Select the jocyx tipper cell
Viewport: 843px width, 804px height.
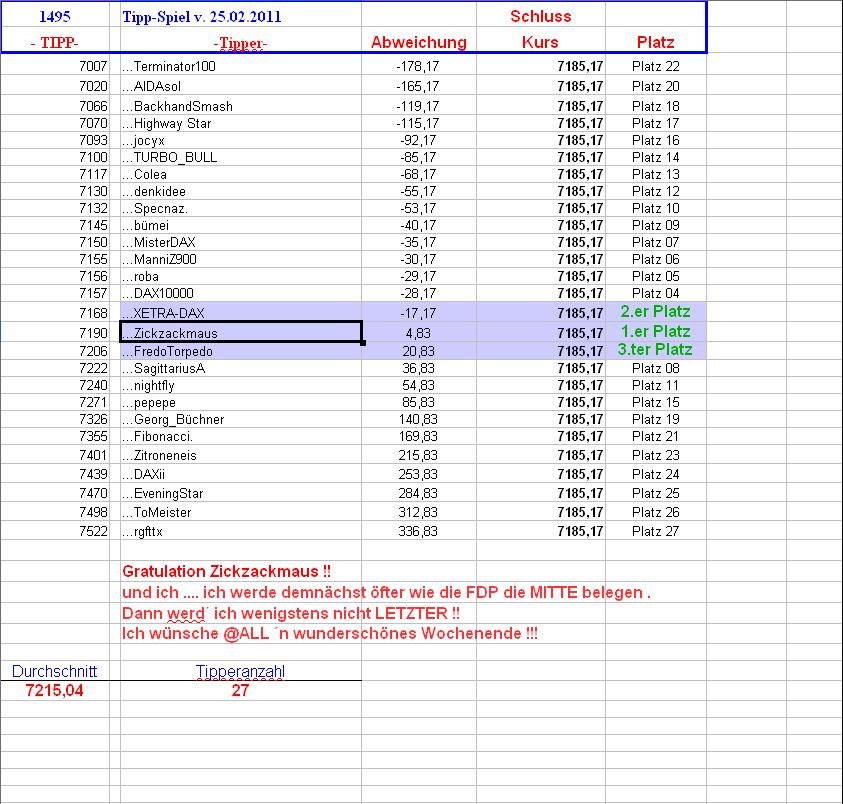click(240, 140)
